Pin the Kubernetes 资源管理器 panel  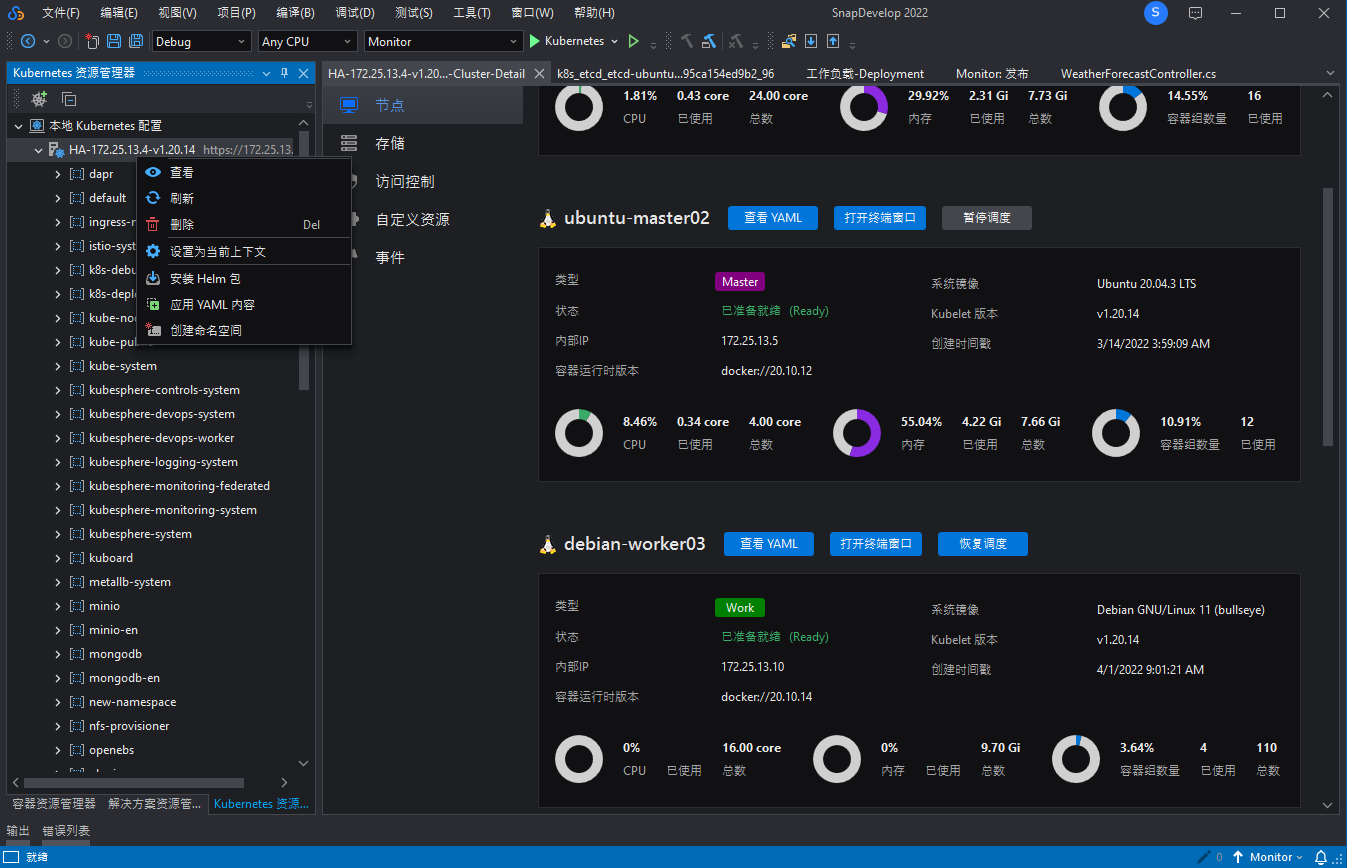284,73
